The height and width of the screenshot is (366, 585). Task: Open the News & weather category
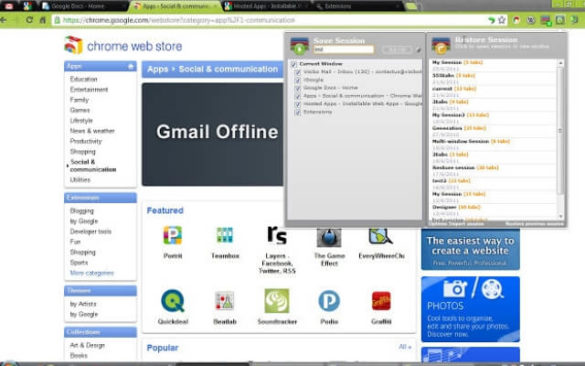click(92, 131)
